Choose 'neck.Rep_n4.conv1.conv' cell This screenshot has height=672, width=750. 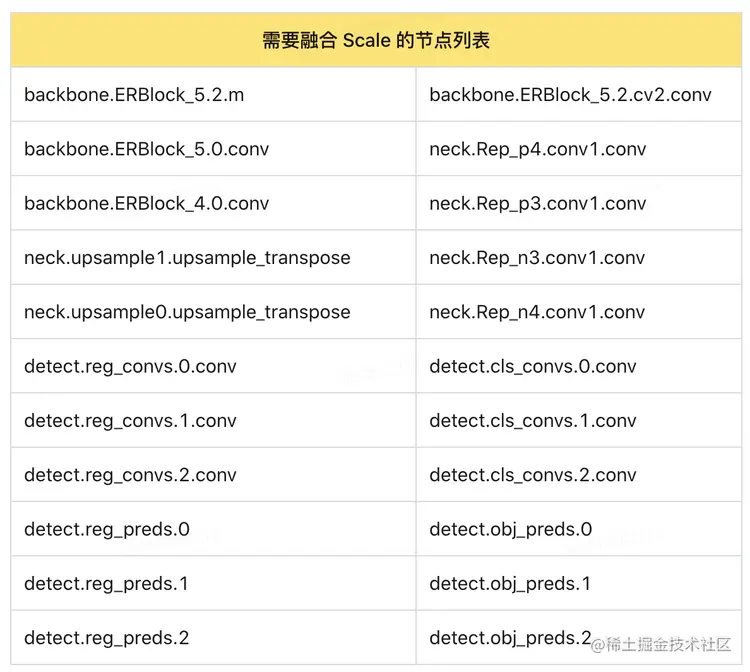pyautogui.click(x=579, y=312)
